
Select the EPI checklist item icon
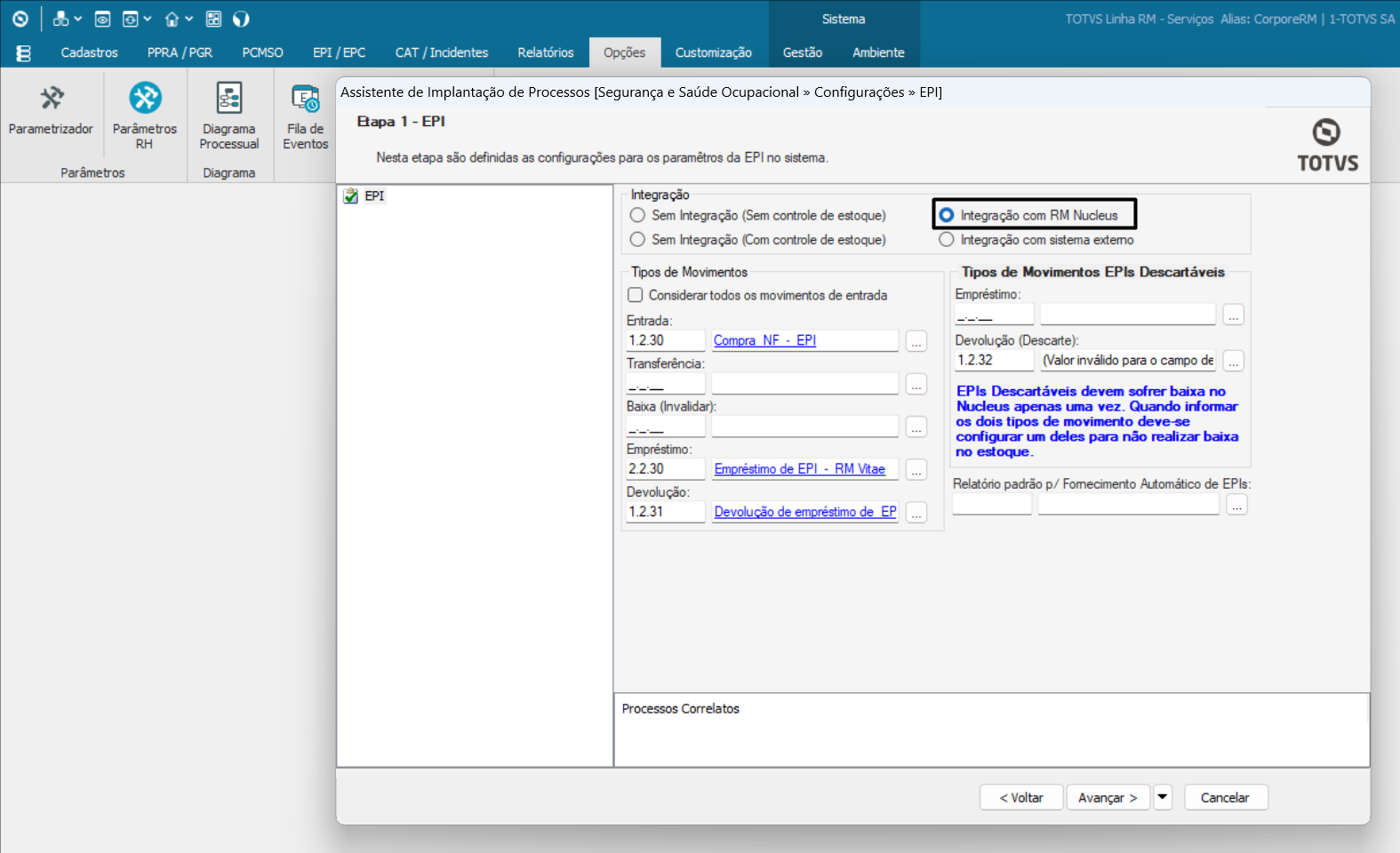click(x=351, y=195)
